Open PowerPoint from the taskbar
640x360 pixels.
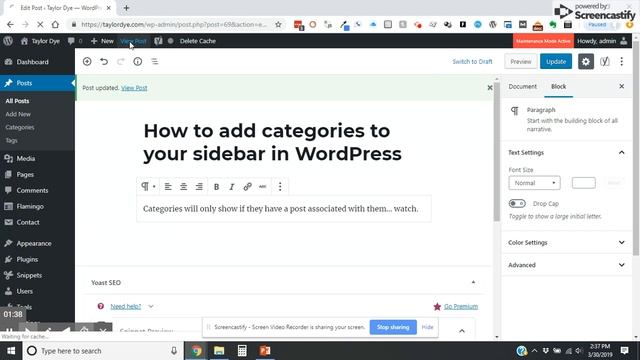tap(265, 351)
